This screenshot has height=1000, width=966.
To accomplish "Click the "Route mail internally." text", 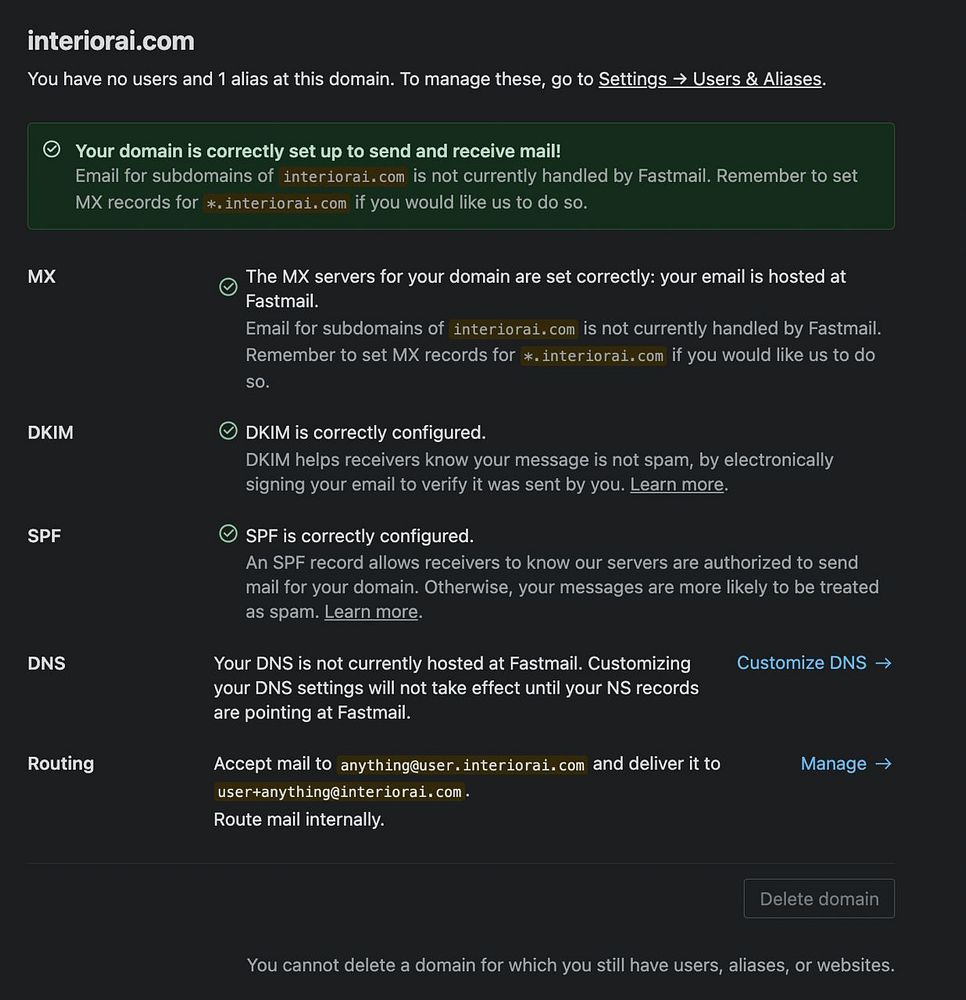I will tap(299, 820).
